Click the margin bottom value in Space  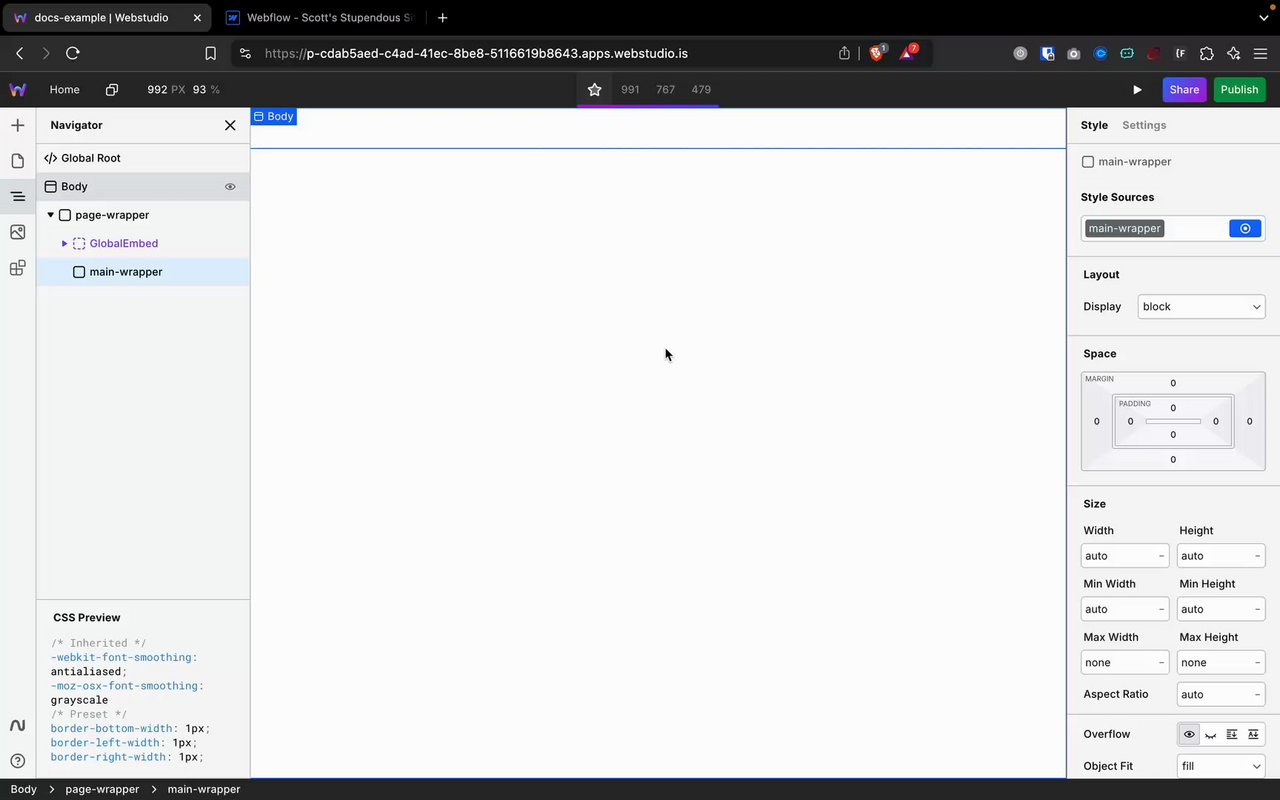pos(1173,459)
